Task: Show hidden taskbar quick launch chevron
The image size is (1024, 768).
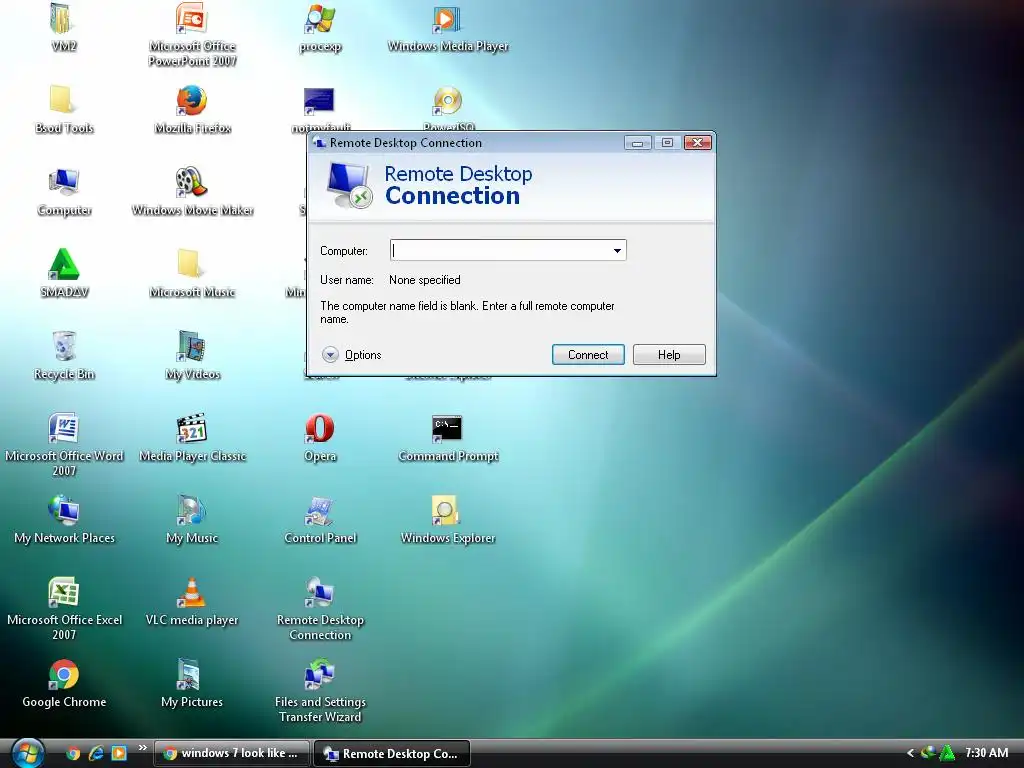Action: [142, 747]
